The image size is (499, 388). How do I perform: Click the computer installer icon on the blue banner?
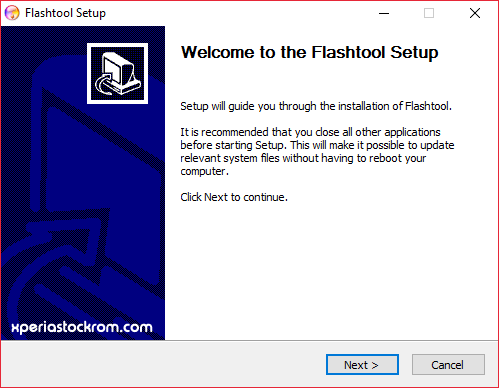click(x=117, y=74)
